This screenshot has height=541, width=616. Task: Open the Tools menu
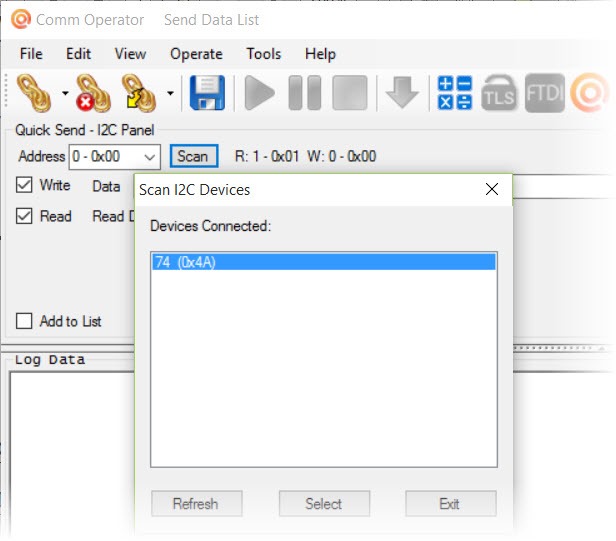point(264,54)
